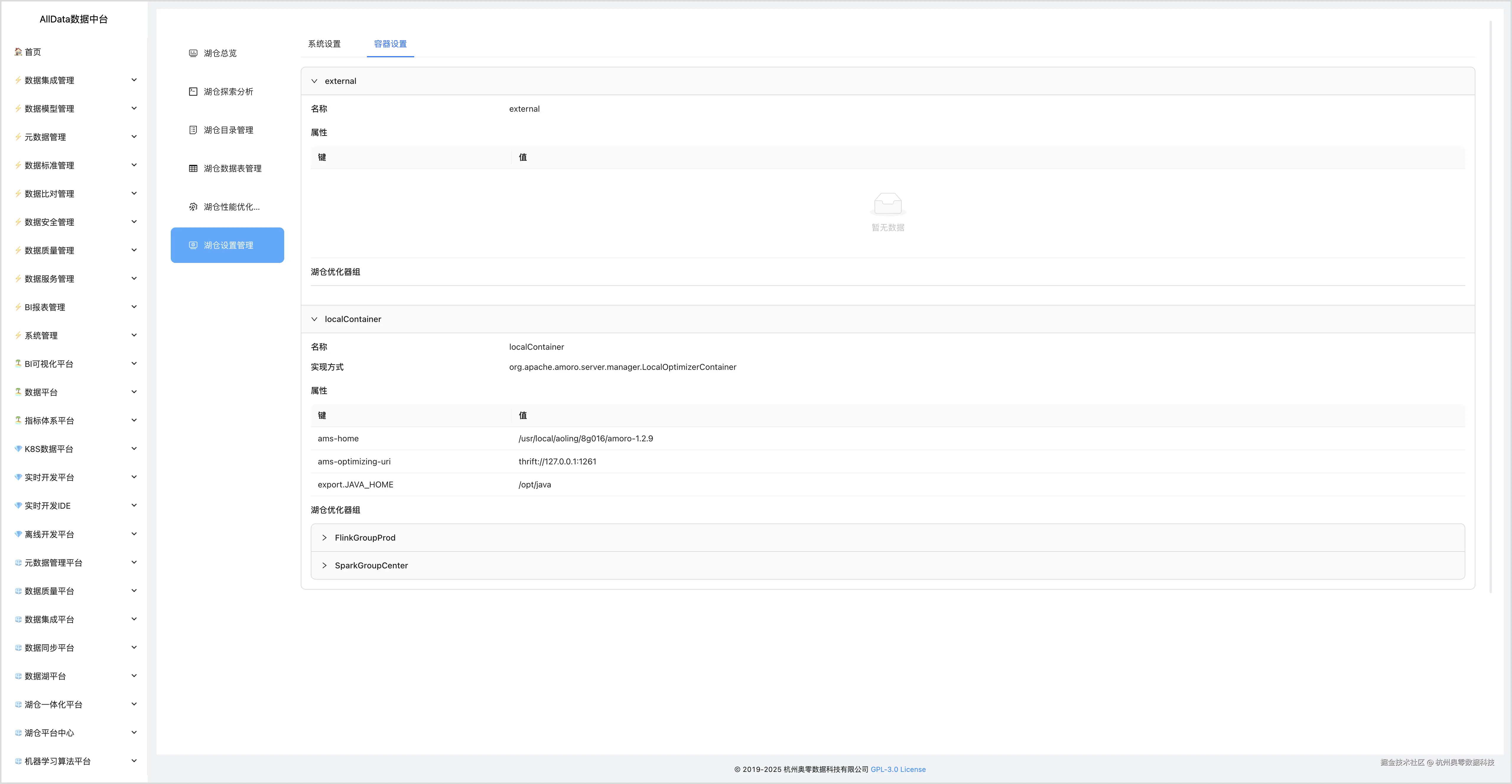Collapse the external container section
Image resolution: width=1512 pixels, height=784 pixels.
click(x=315, y=81)
